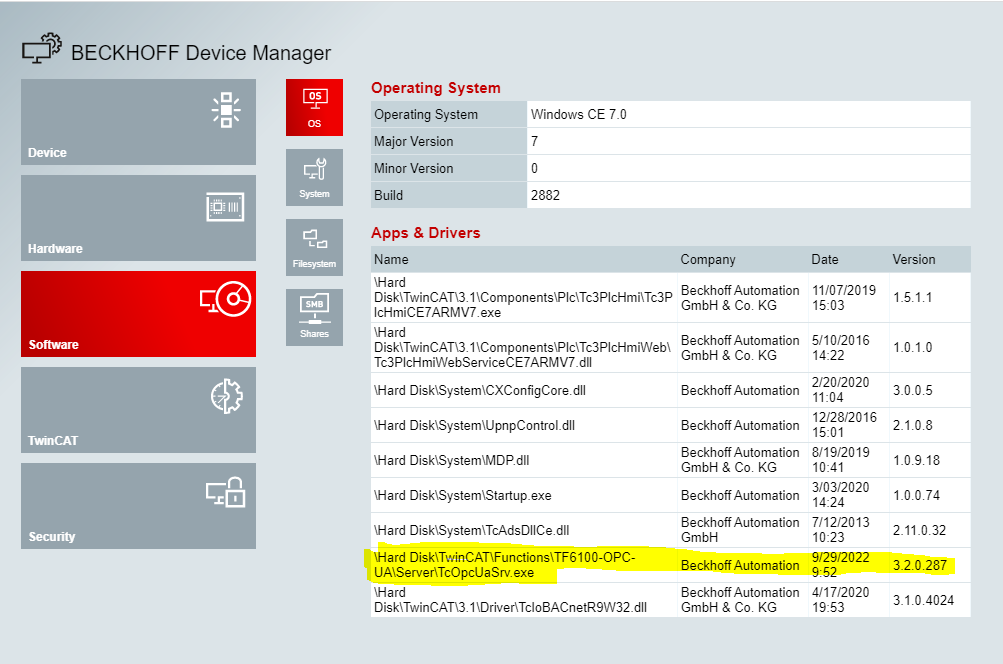Select the OS sub-tab icon
Image resolution: width=1003 pixels, height=664 pixels.
point(314,107)
